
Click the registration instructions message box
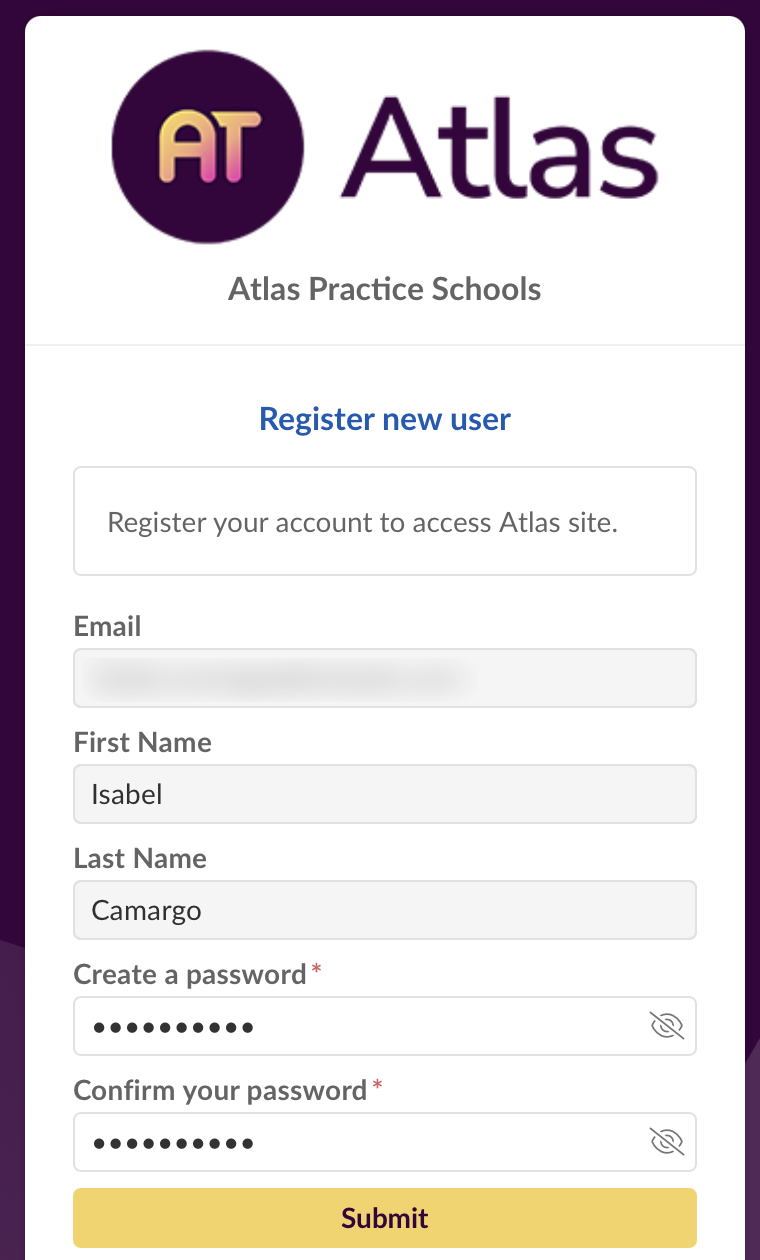coord(384,521)
